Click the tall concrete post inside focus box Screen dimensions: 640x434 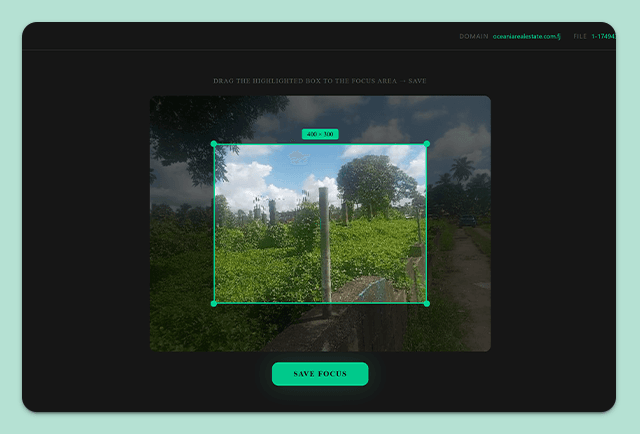tap(325, 245)
